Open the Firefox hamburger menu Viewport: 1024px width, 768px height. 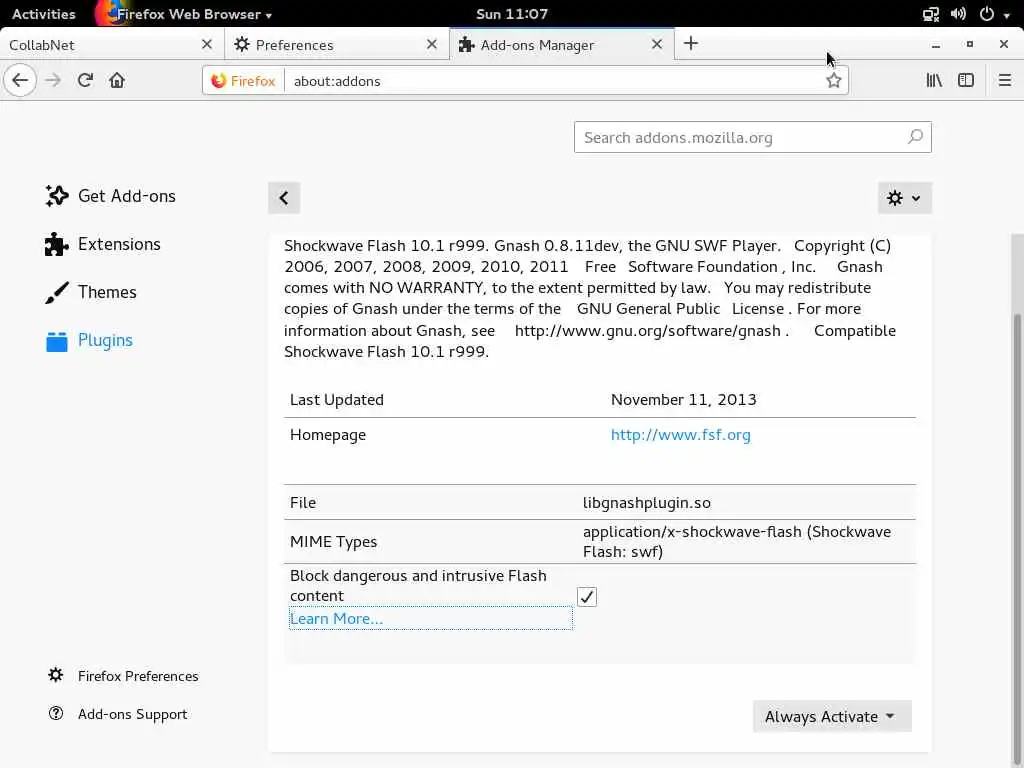click(1004, 80)
